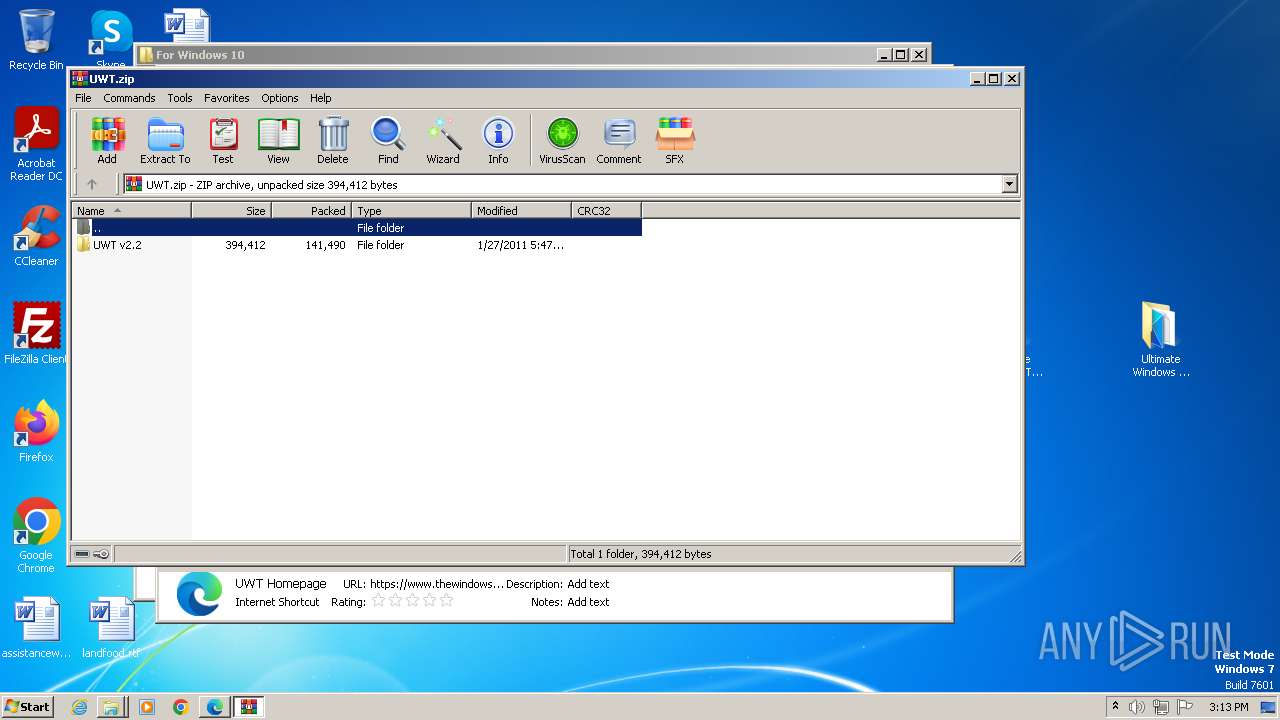Click the Add toolbar icon in WinRAR
This screenshot has width=1280, height=720.
107,140
